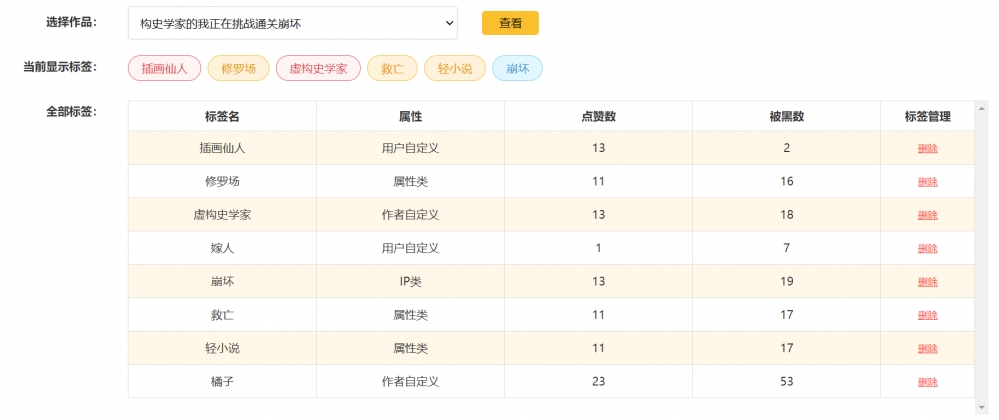Click the 修罗场 cell in the table
The image size is (999, 420).
tap(222, 181)
